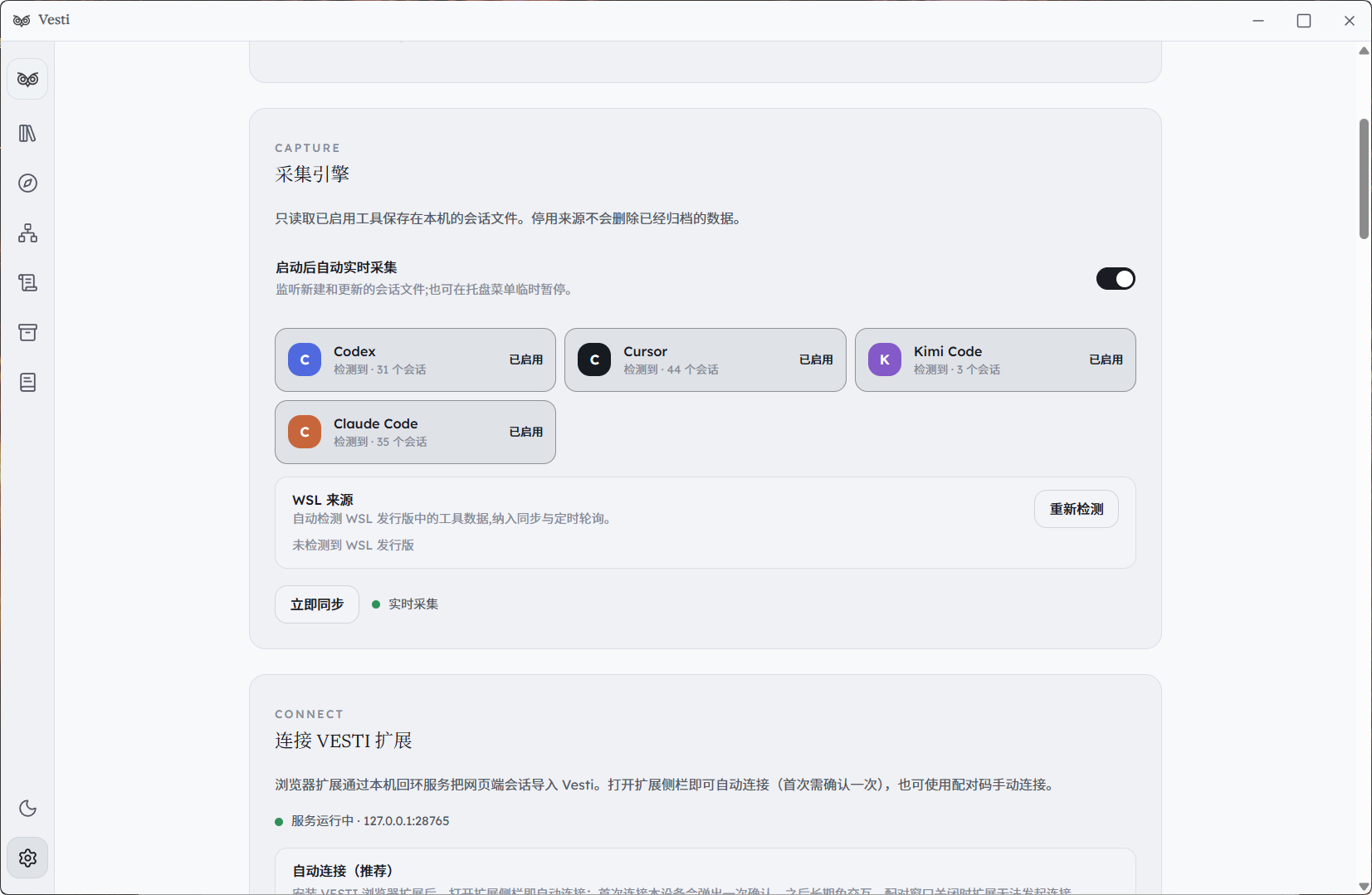
Task: Open the outline list sidebar icon
Action: click(27, 283)
